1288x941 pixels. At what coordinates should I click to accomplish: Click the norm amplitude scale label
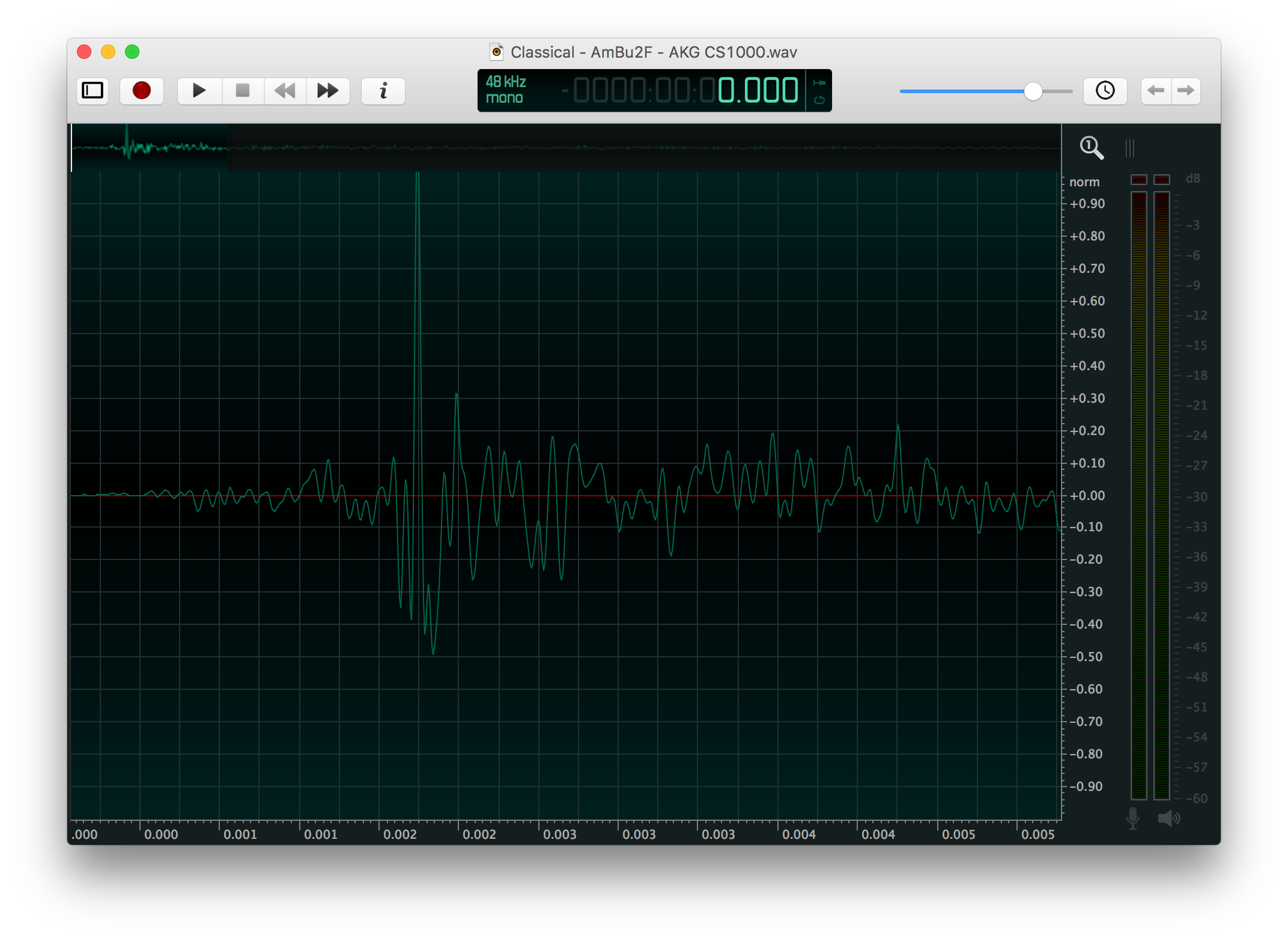tap(1084, 182)
